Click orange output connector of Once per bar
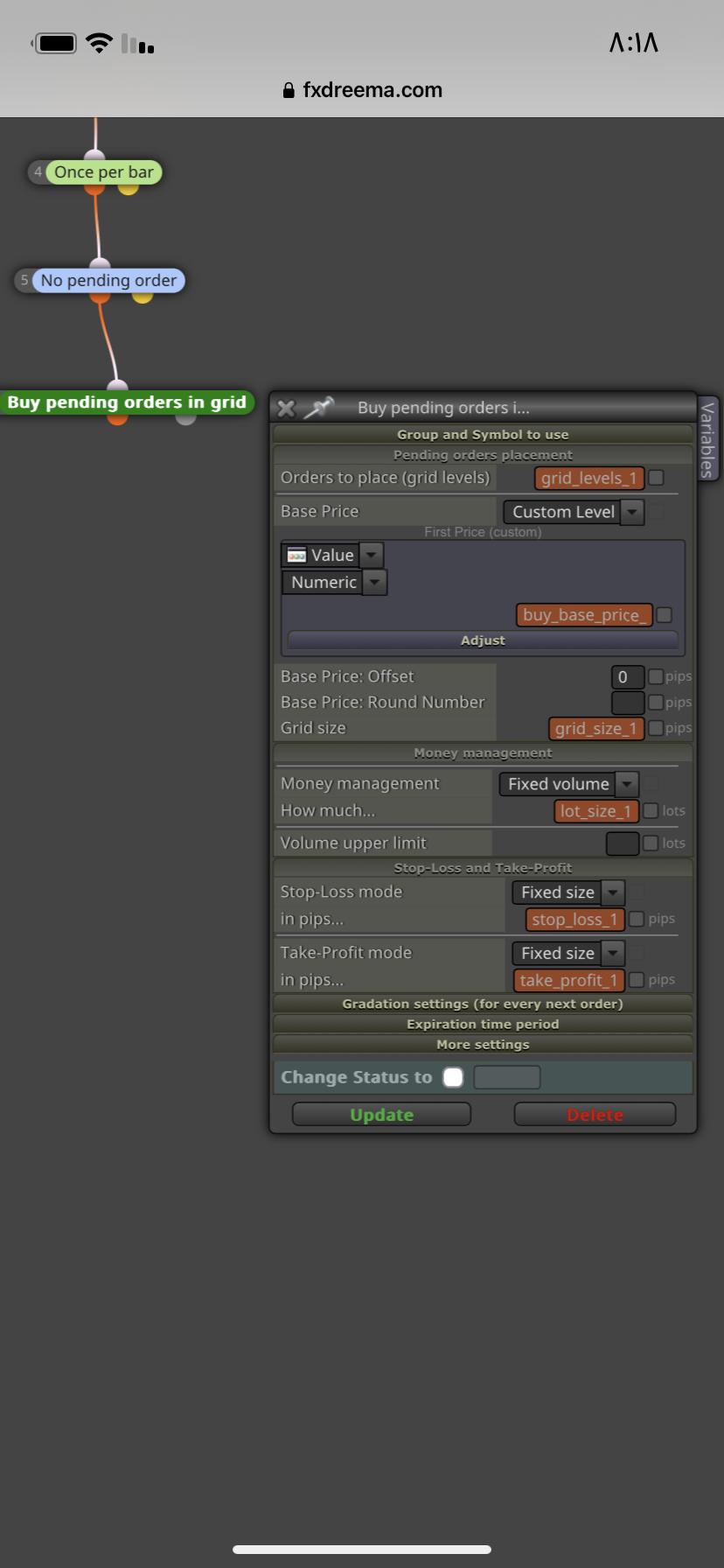Image resolution: width=724 pixels, height=1568 pixels. click(x=94, y=187)
